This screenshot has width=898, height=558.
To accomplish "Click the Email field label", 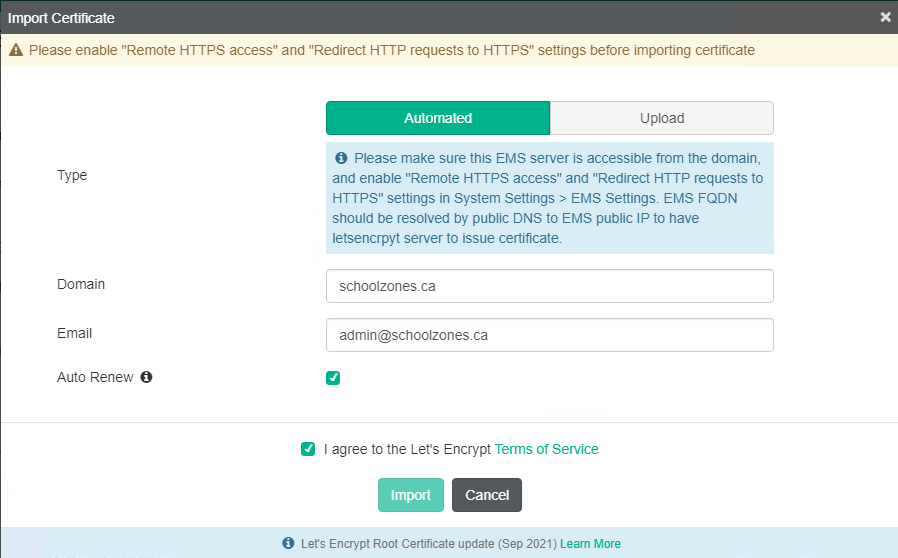I will [75, 333].
